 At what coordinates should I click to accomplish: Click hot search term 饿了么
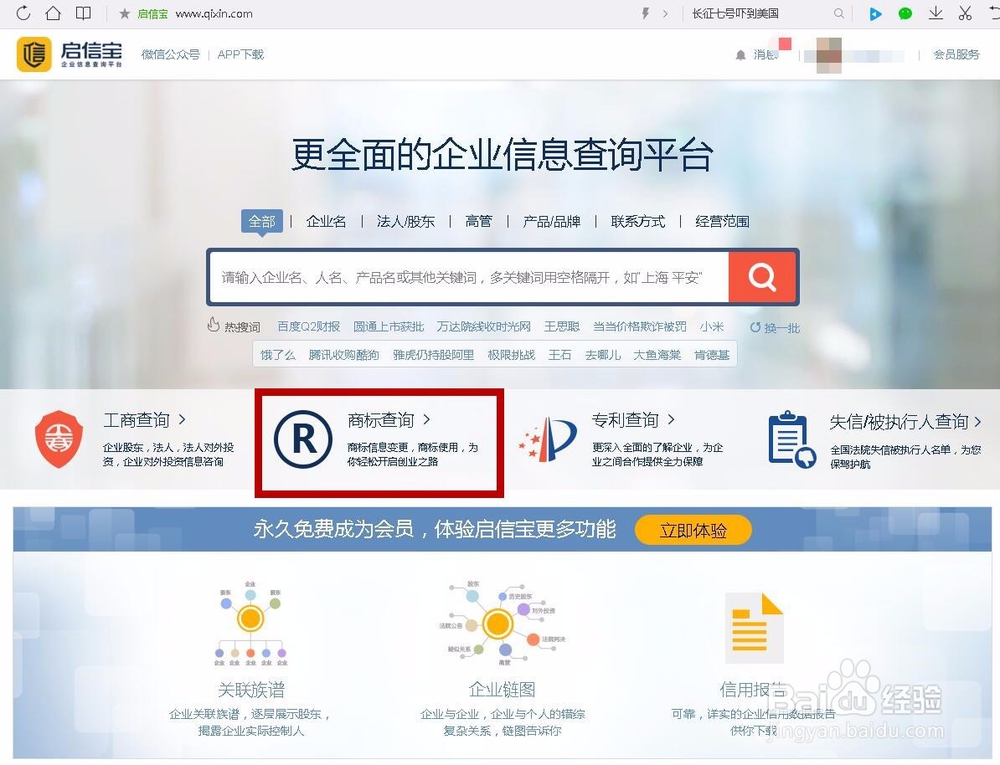pos(277,355)
